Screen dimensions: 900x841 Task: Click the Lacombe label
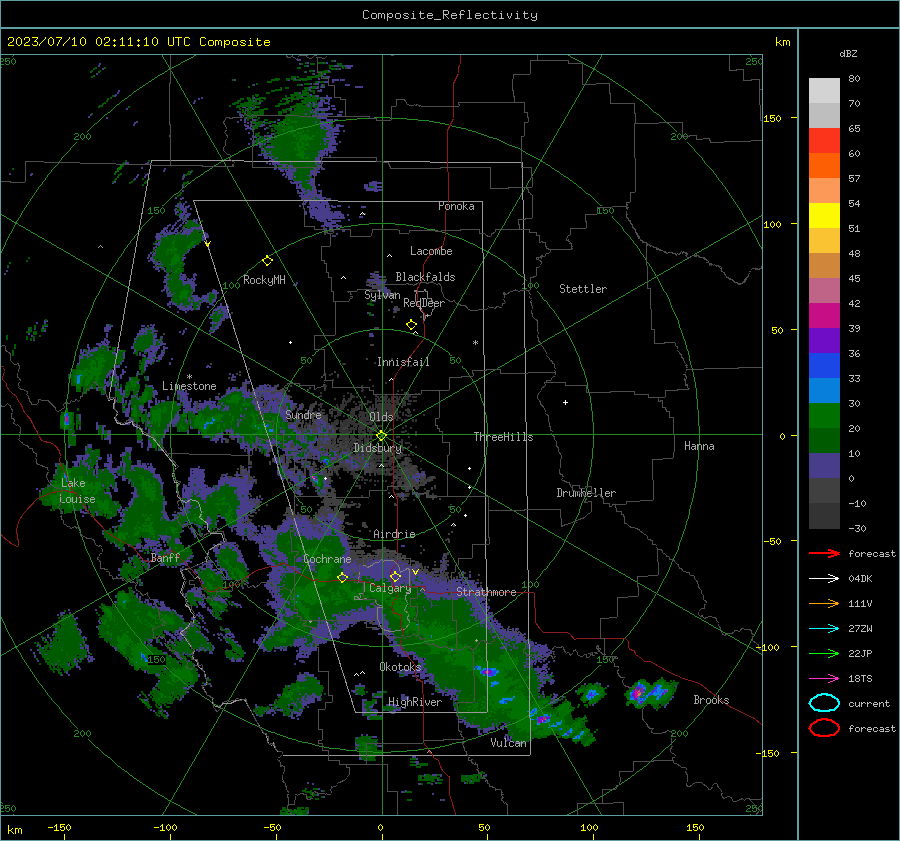click(431, 251)
